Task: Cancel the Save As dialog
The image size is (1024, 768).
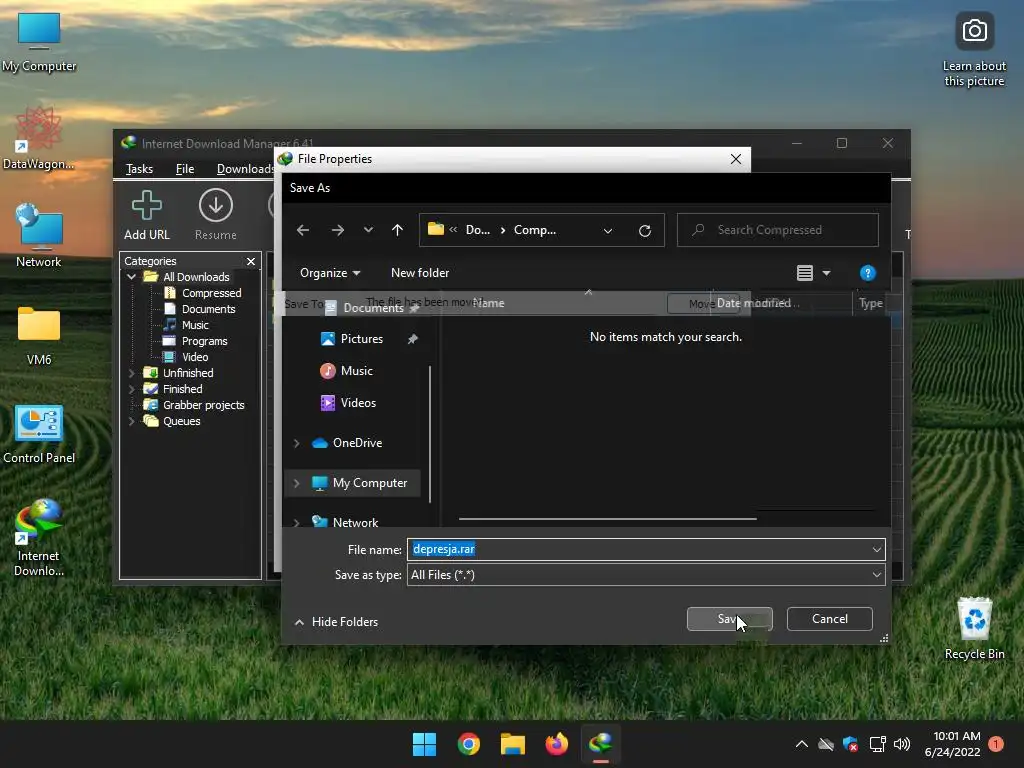Action: pos(829,619)
